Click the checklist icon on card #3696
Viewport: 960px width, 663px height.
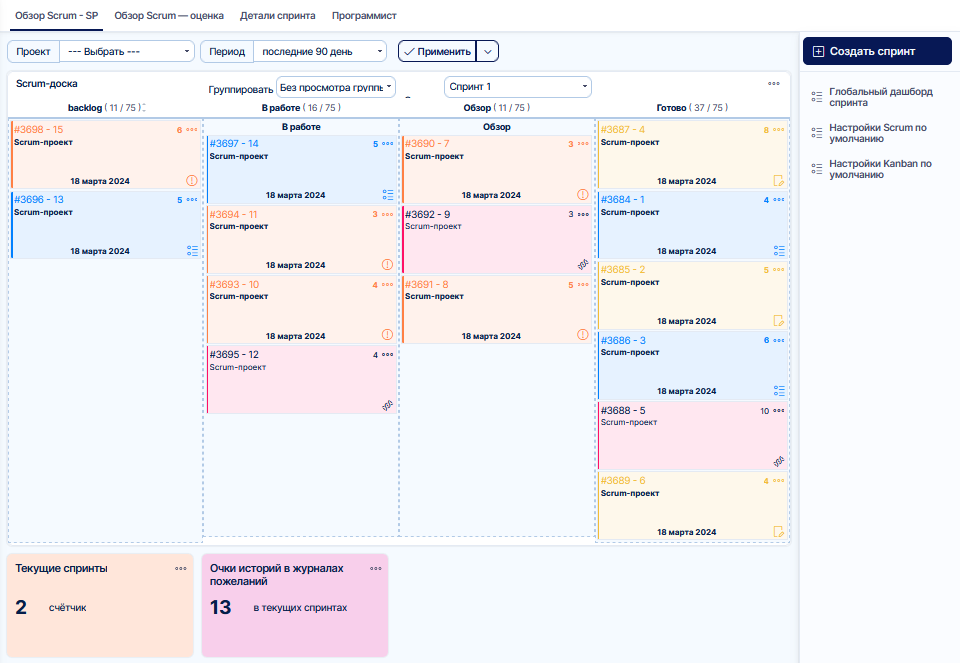(x=192, y=250)
